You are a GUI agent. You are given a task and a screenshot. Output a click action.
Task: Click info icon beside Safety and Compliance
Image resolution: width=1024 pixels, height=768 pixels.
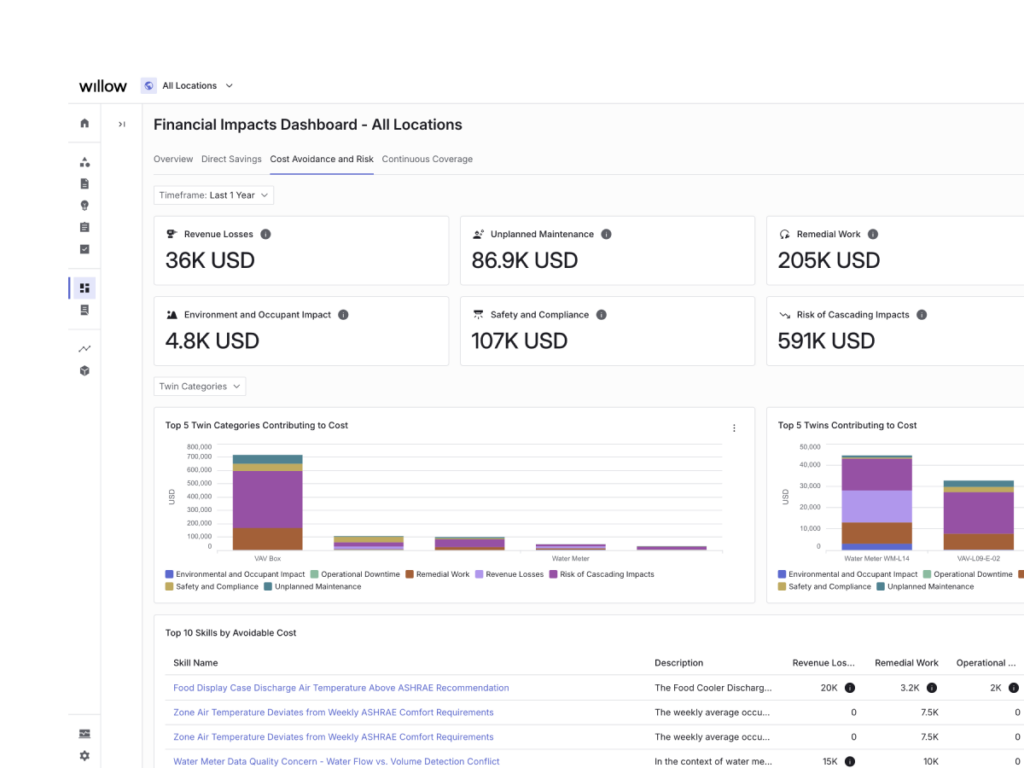601,315
